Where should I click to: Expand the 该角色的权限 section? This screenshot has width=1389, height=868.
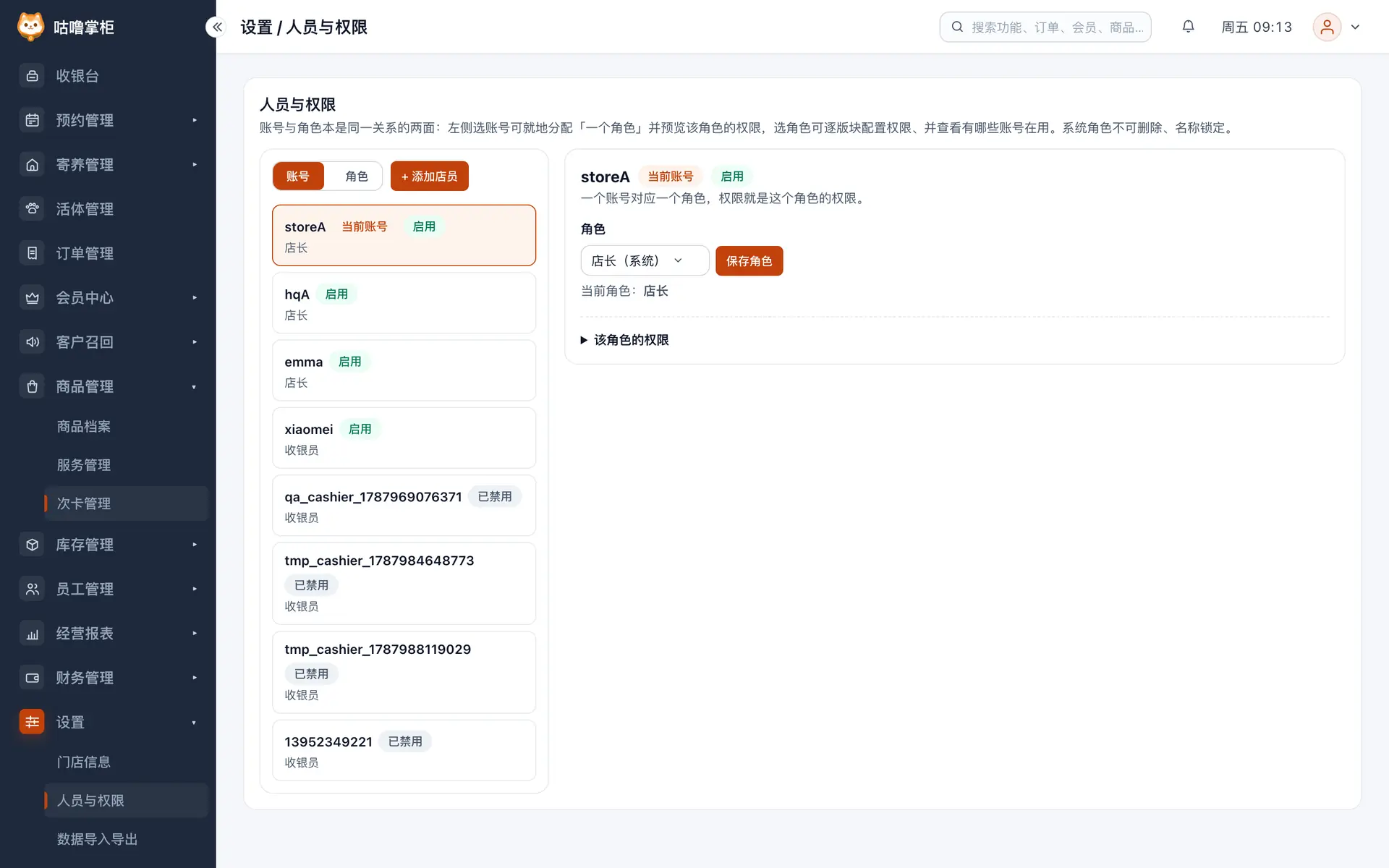(625, 340)
